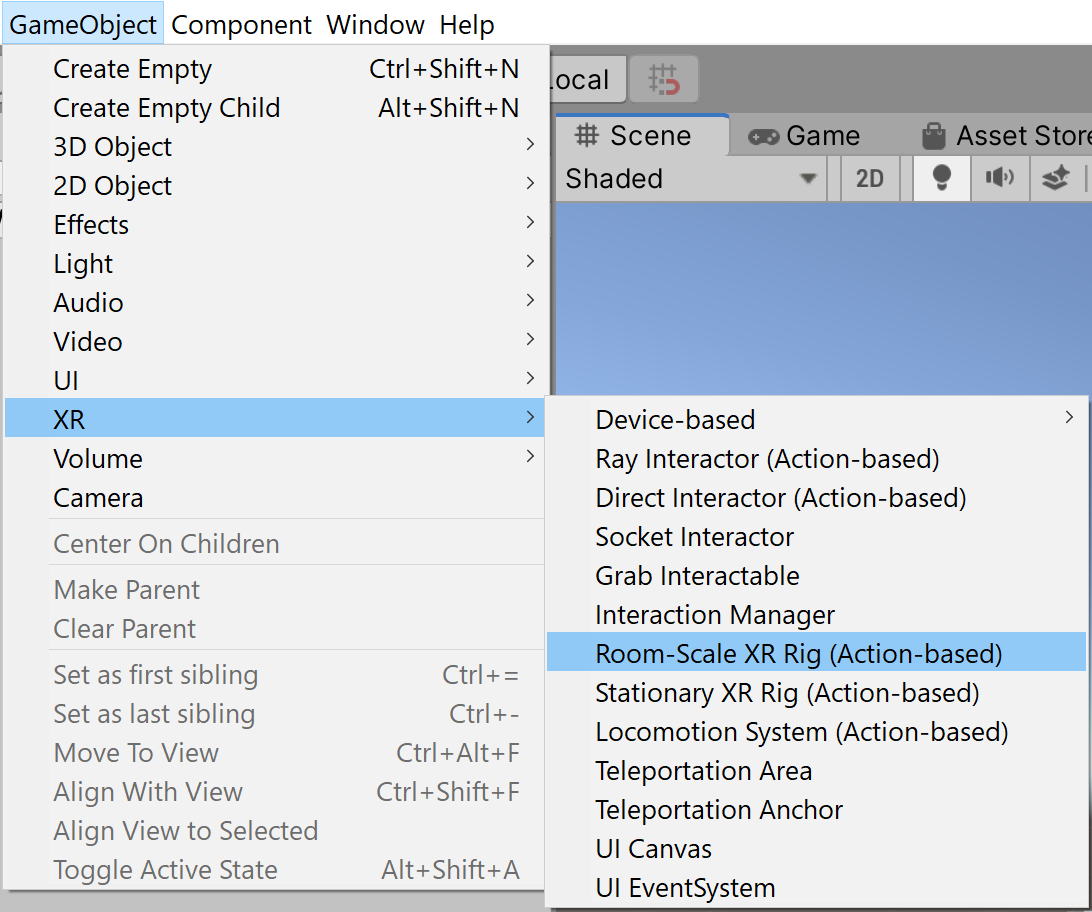Open the scene effects options icon
Screen dimensions: 1092x912
[x=1056, y=177]
